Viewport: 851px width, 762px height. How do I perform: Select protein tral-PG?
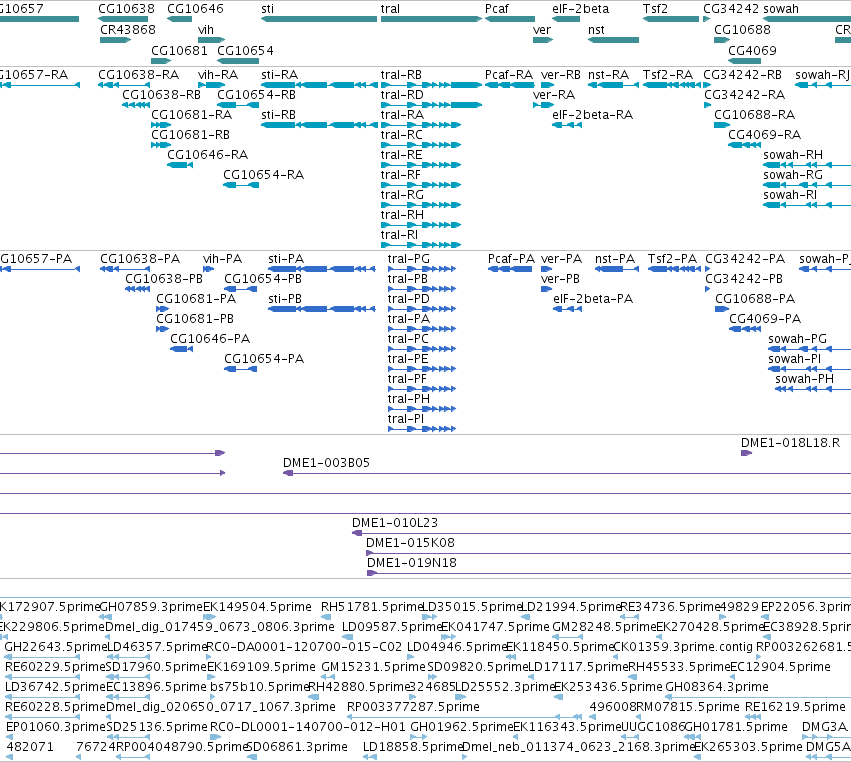422,269
